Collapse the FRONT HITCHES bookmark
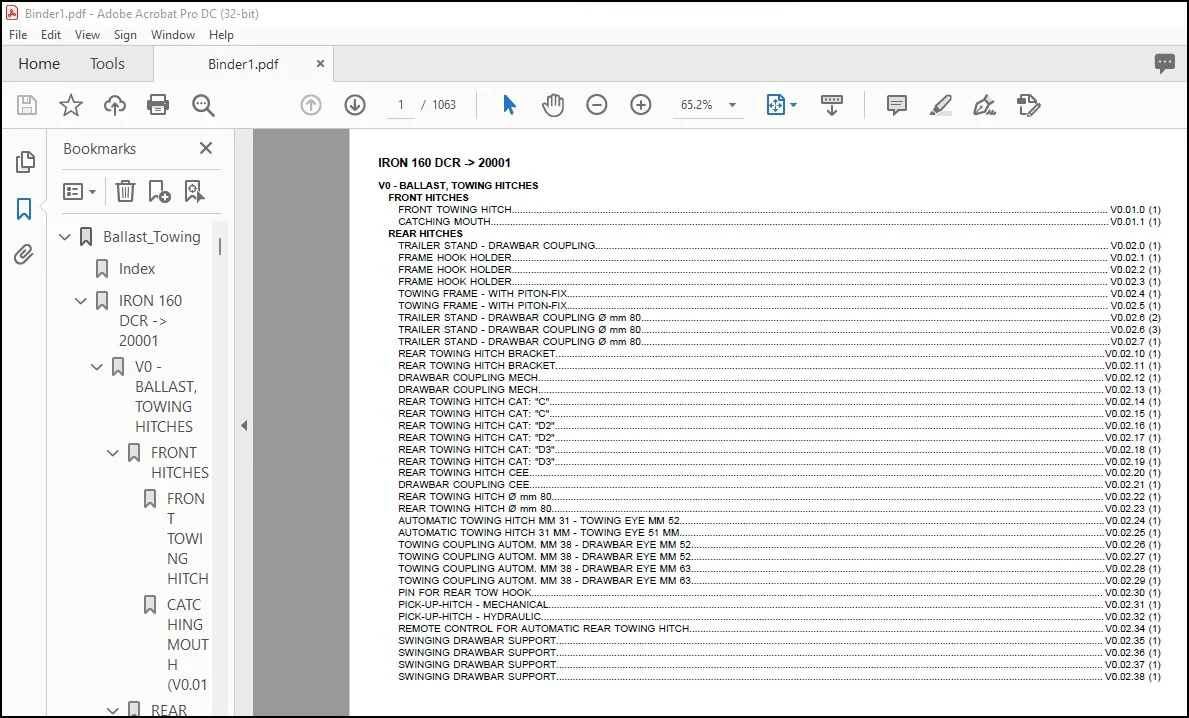The height and width of the screenshot is (718, 1189). click(x=113, y=453)
